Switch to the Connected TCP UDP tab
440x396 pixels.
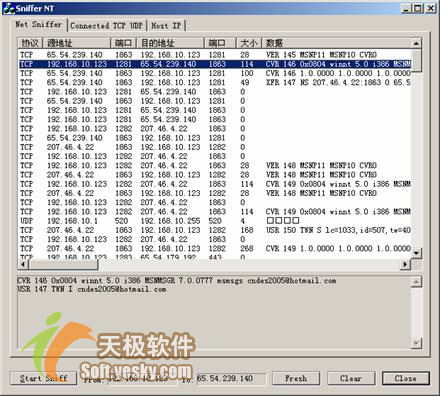(x=106, y=26)
